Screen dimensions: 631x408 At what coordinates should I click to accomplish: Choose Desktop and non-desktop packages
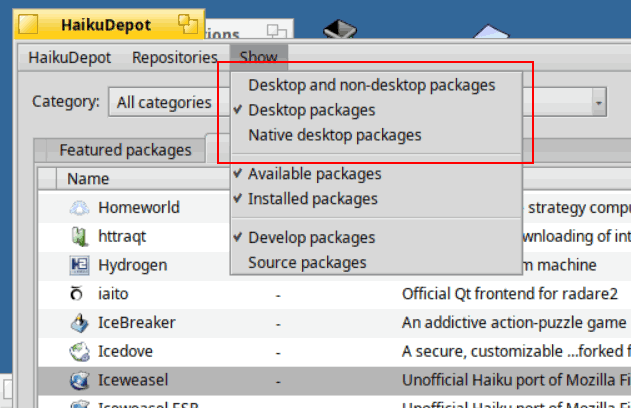click(371, 85)
